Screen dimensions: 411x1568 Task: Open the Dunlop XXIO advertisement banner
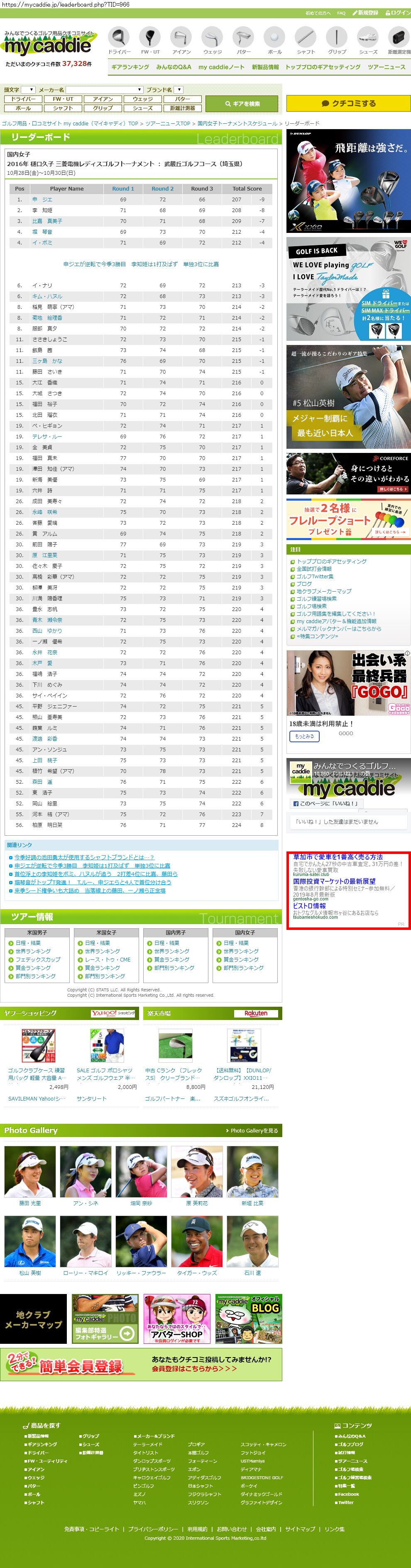[348, 181]
